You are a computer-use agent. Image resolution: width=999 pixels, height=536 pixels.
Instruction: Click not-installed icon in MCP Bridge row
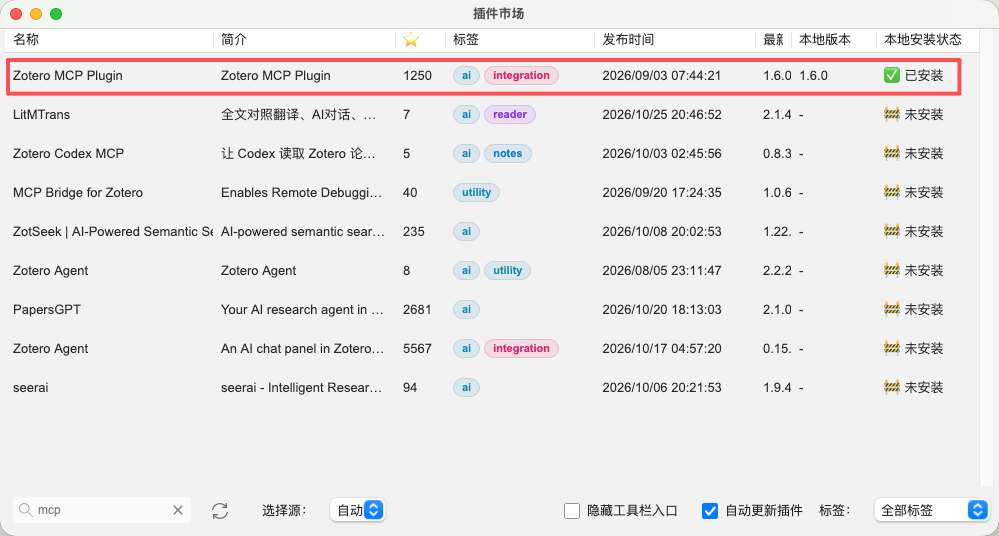click(891, 192)
